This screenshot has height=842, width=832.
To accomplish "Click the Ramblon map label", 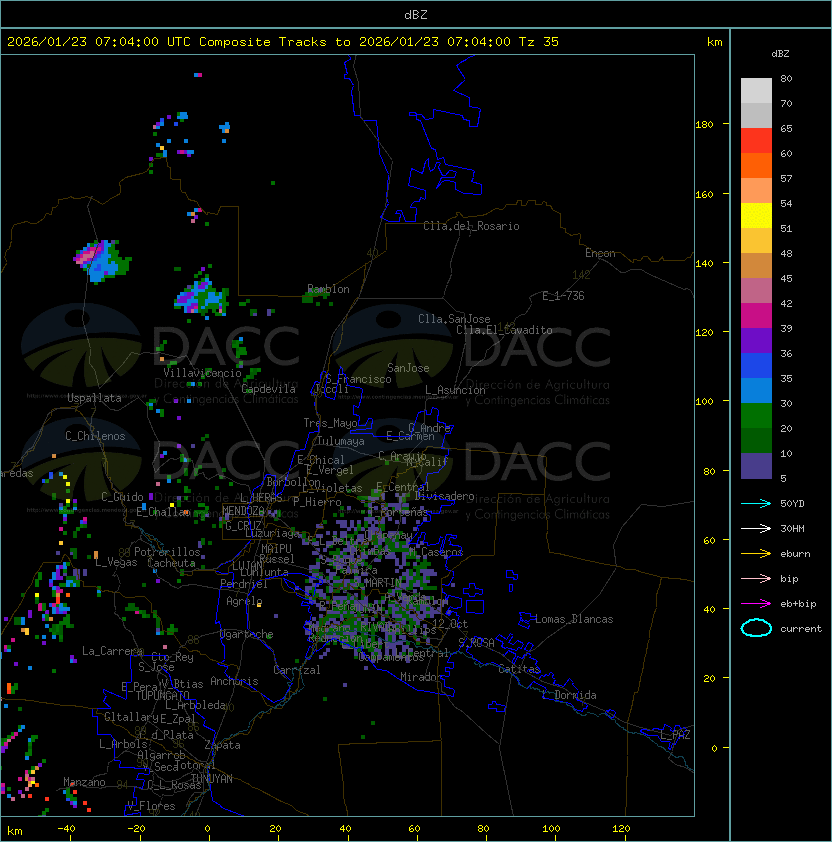I will coord(328,289).
